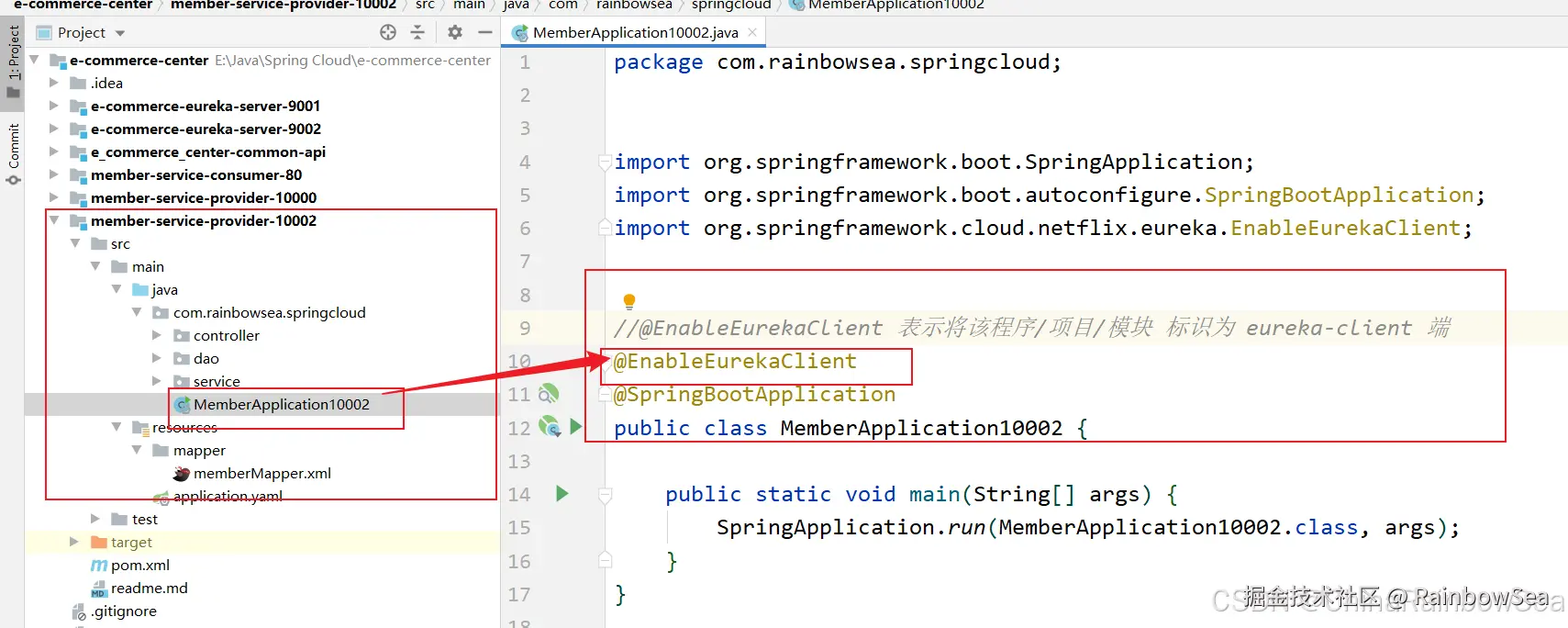Close the MemberApplication10002.java tab
The image size is (1568, 628).
tap(752, 32)
